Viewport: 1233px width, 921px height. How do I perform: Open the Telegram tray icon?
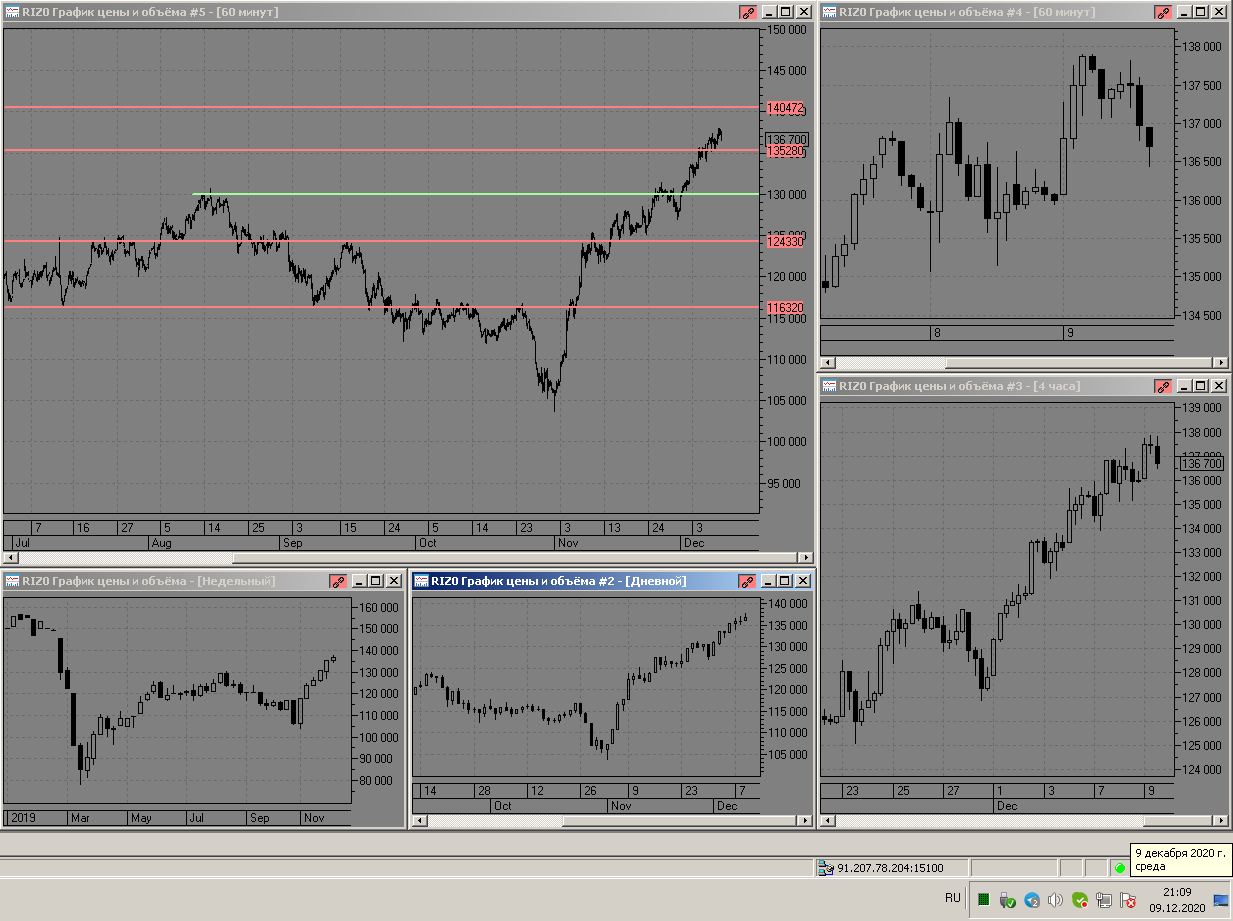(1032, 900)
